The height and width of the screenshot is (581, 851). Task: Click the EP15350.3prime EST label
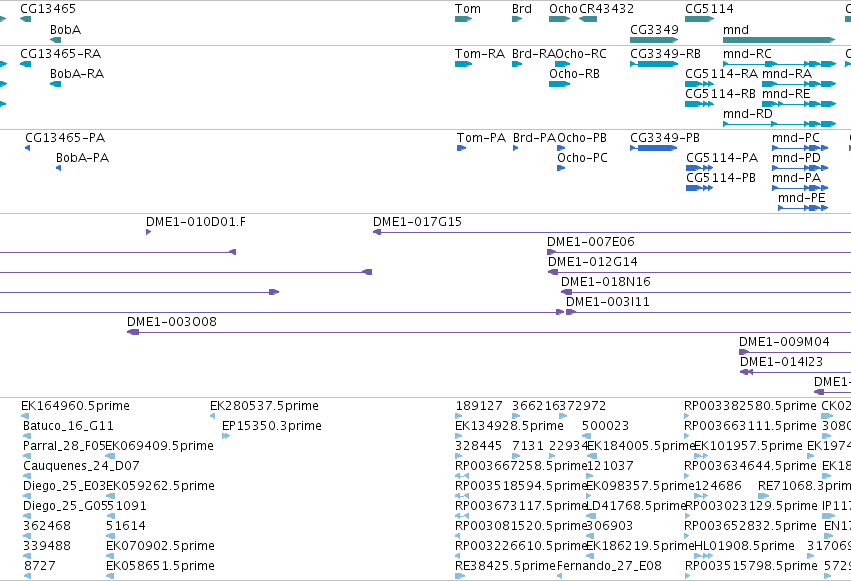272,426
